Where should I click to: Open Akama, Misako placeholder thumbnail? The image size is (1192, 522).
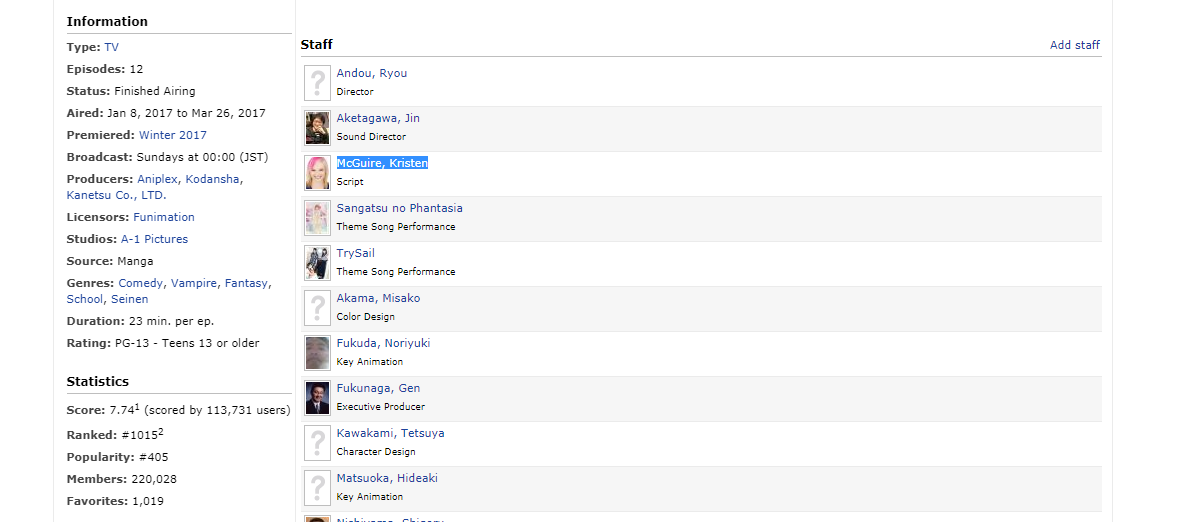[x=317, y=308]
